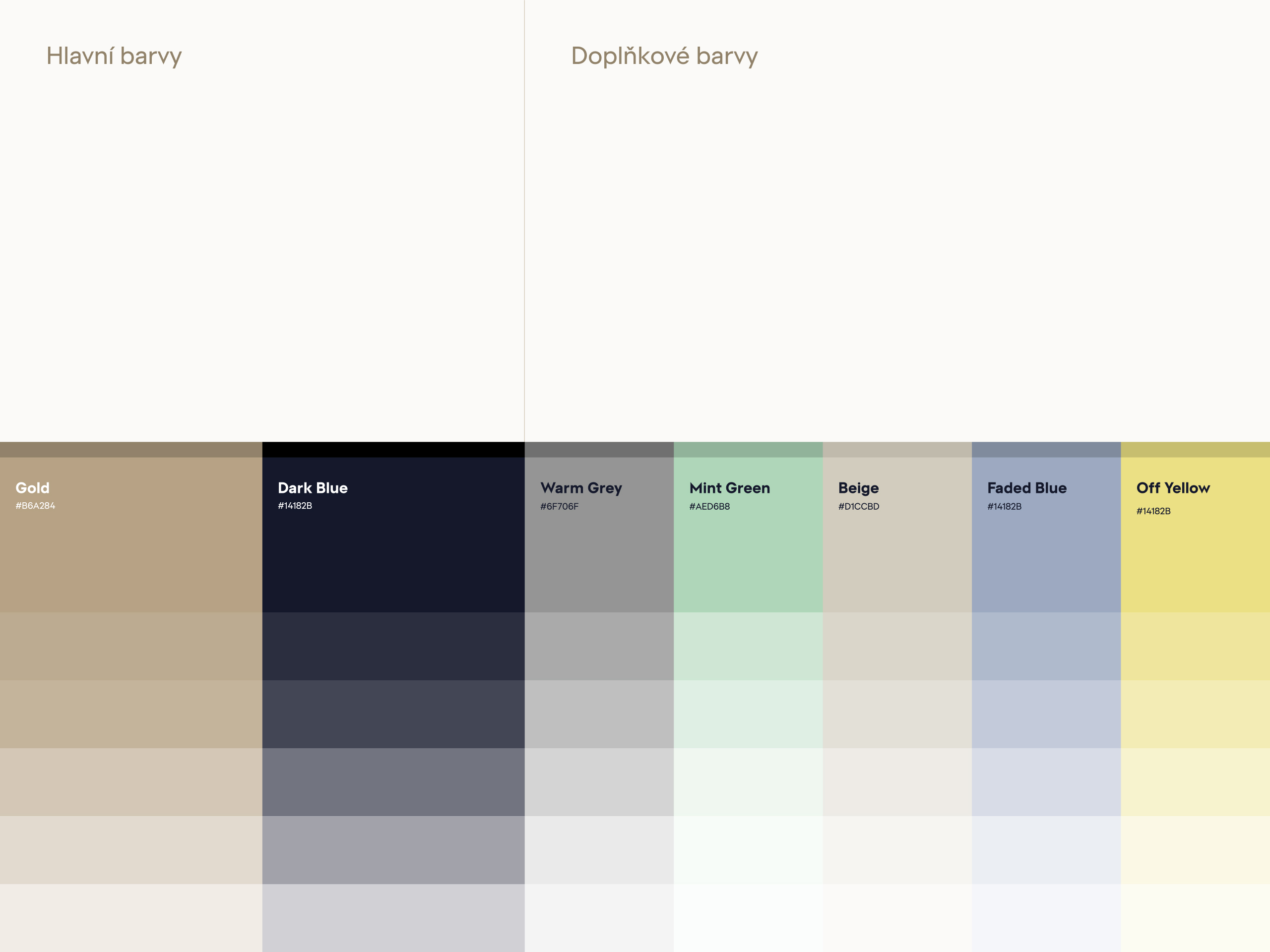This screenshot has width=1270, height=952.
Task: Click the '#14182B' hex code under Dark Blue
Action: 295,506
